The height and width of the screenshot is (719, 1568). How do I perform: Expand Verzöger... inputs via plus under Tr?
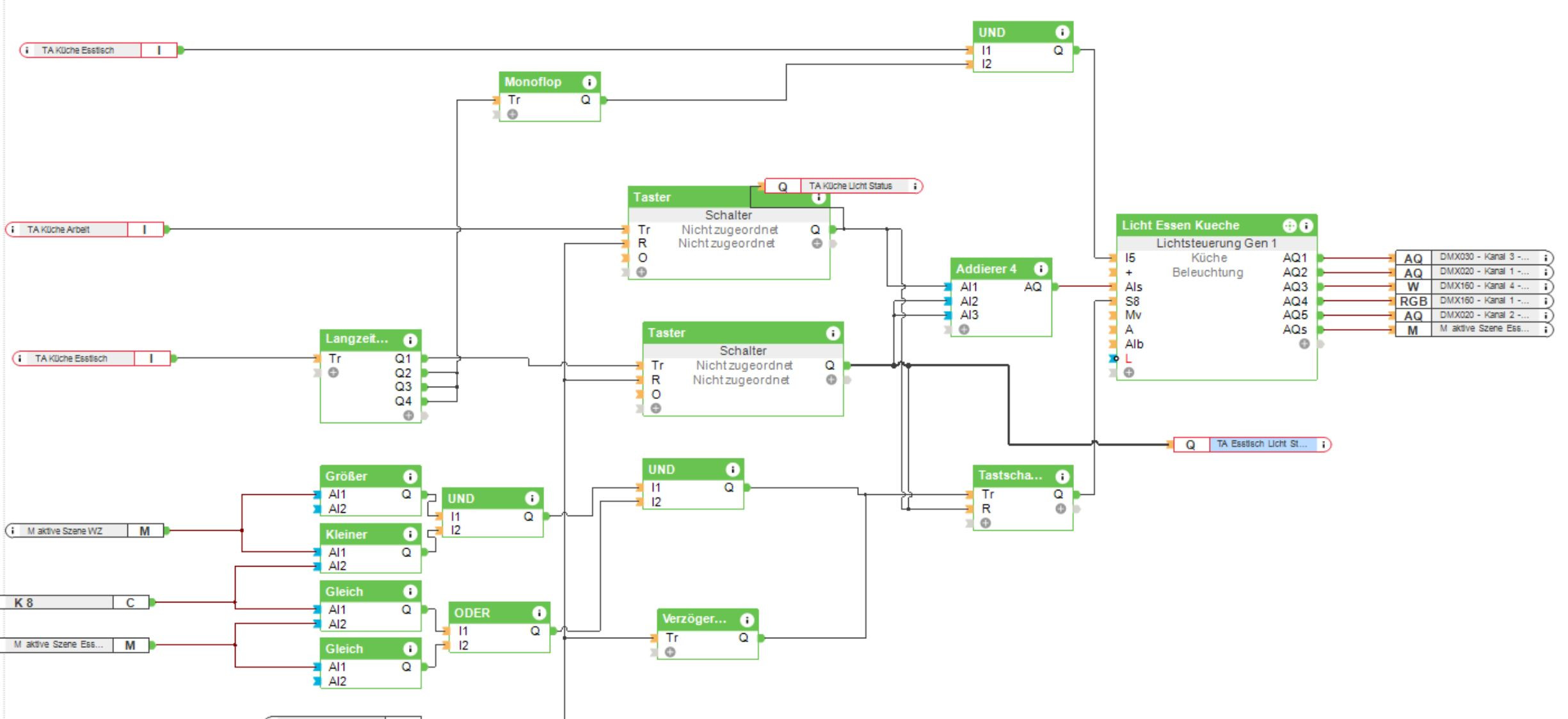click(x=670, y=652)
